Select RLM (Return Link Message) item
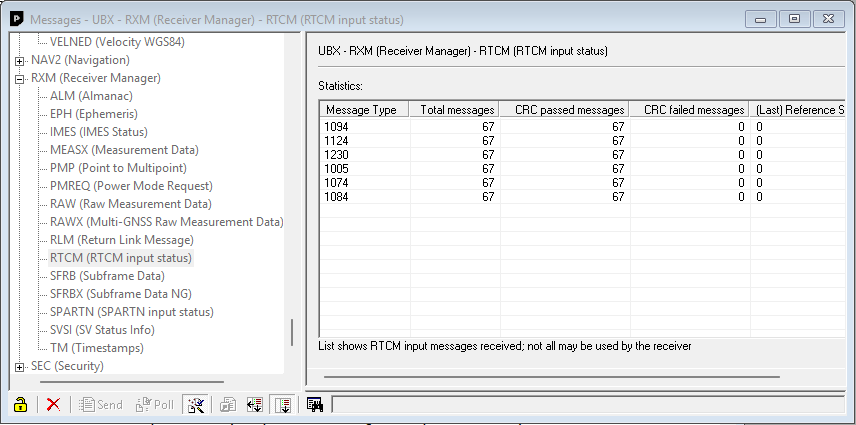This screenshot has width=856, height=425. point(122,240)
